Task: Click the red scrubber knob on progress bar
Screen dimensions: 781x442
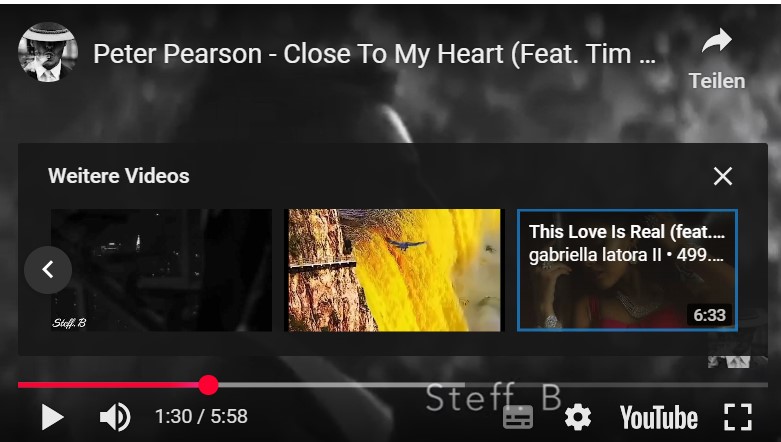Action: (208, 385)
